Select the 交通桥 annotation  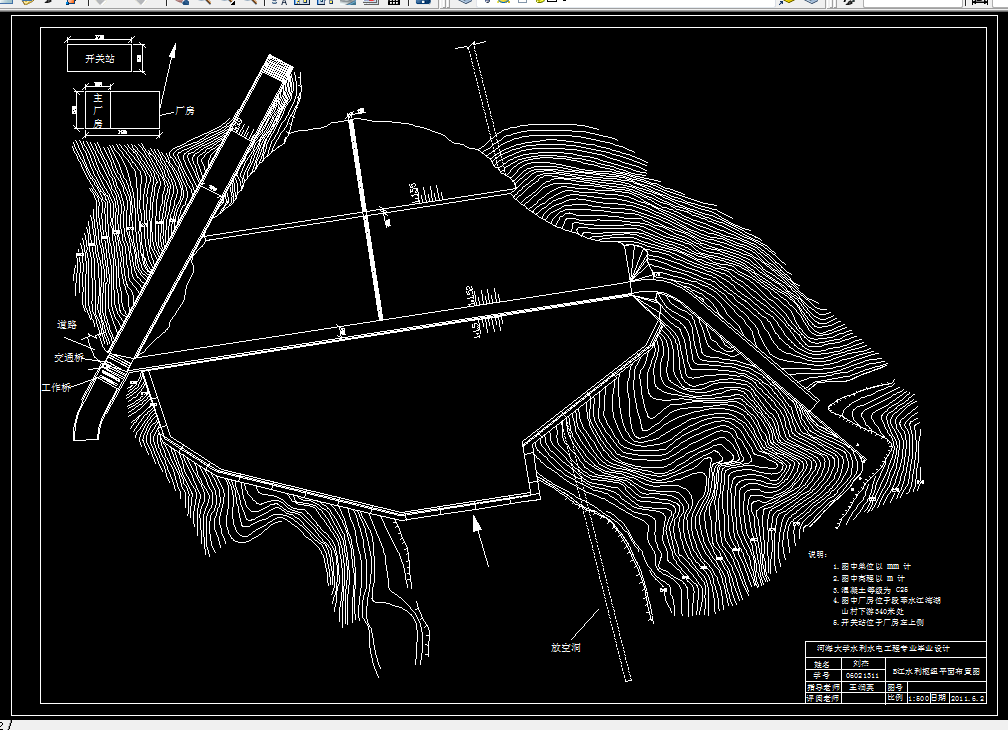[69, 357]
